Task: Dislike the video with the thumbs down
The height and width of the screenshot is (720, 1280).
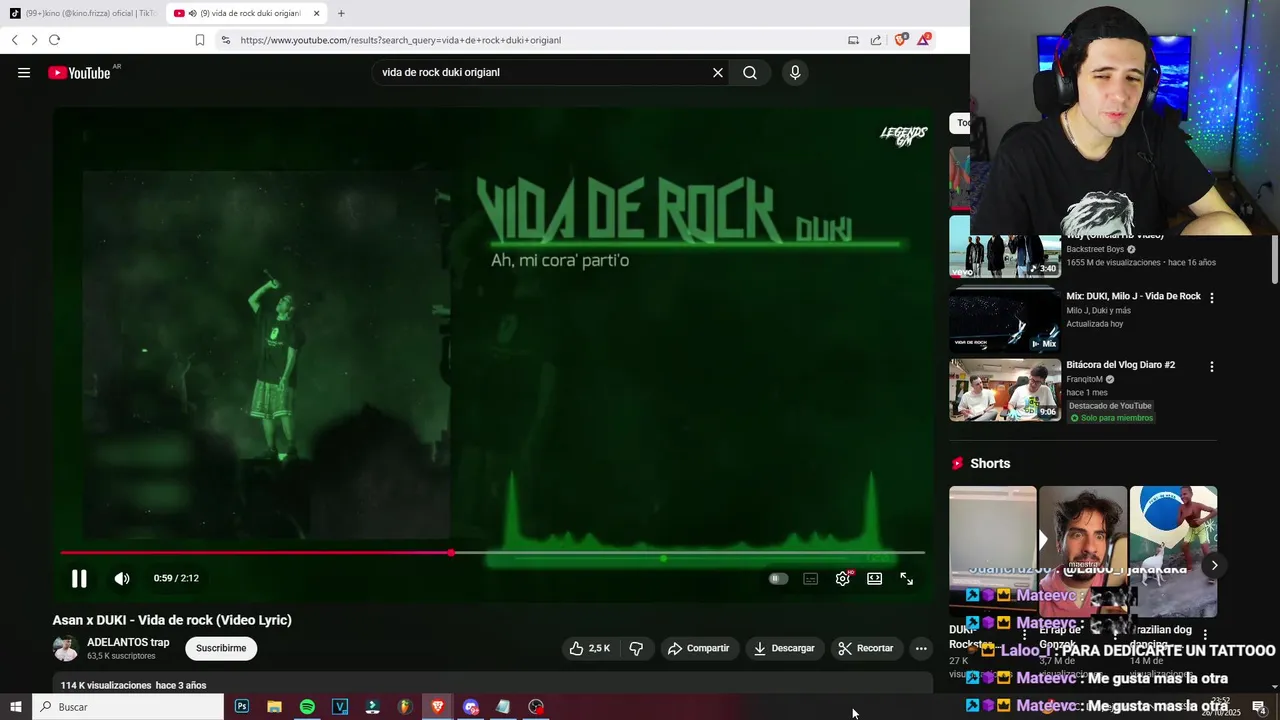Action: tap(636, 648)
